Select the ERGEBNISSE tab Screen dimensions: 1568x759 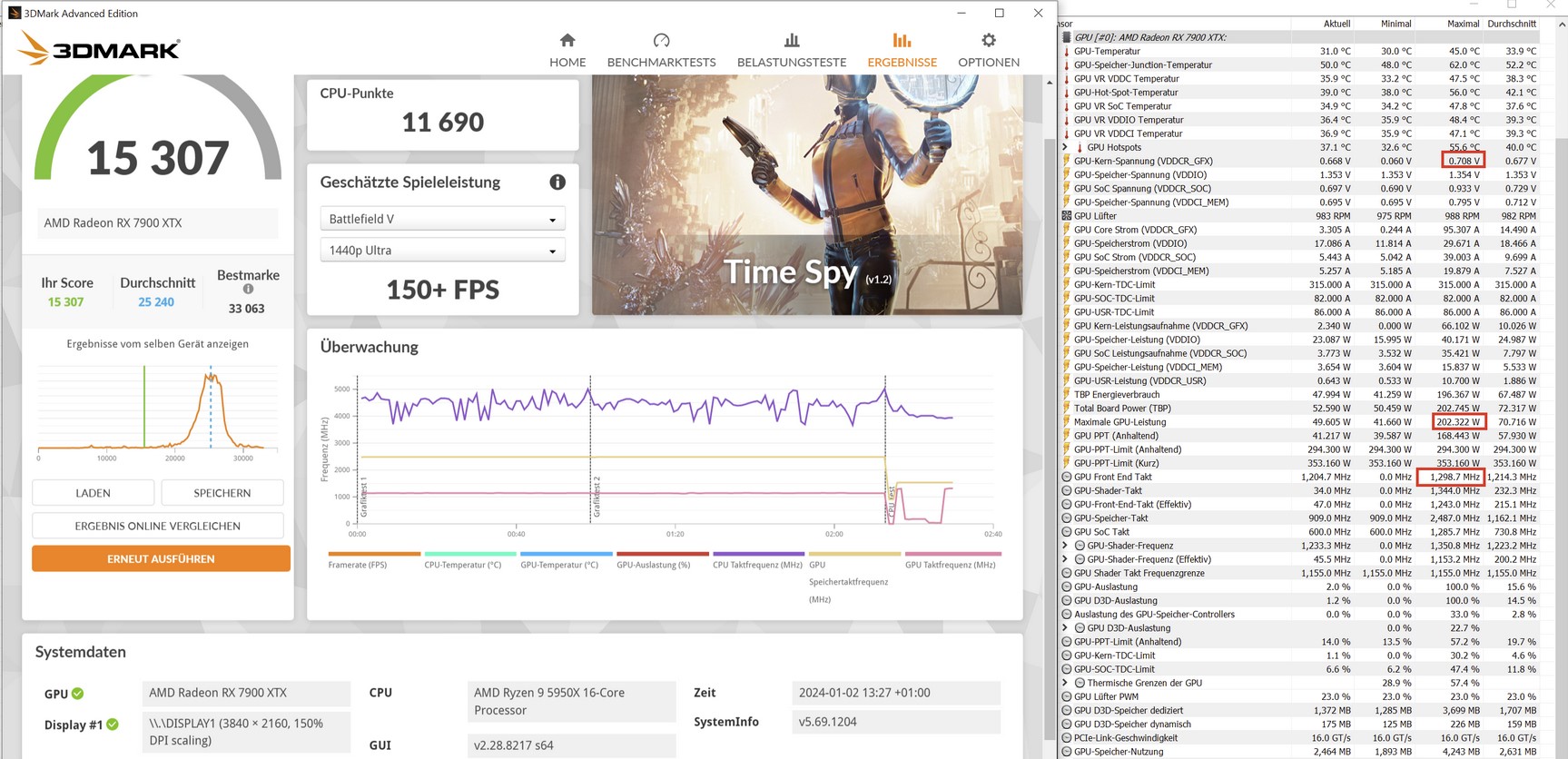(x=902, y=51)
